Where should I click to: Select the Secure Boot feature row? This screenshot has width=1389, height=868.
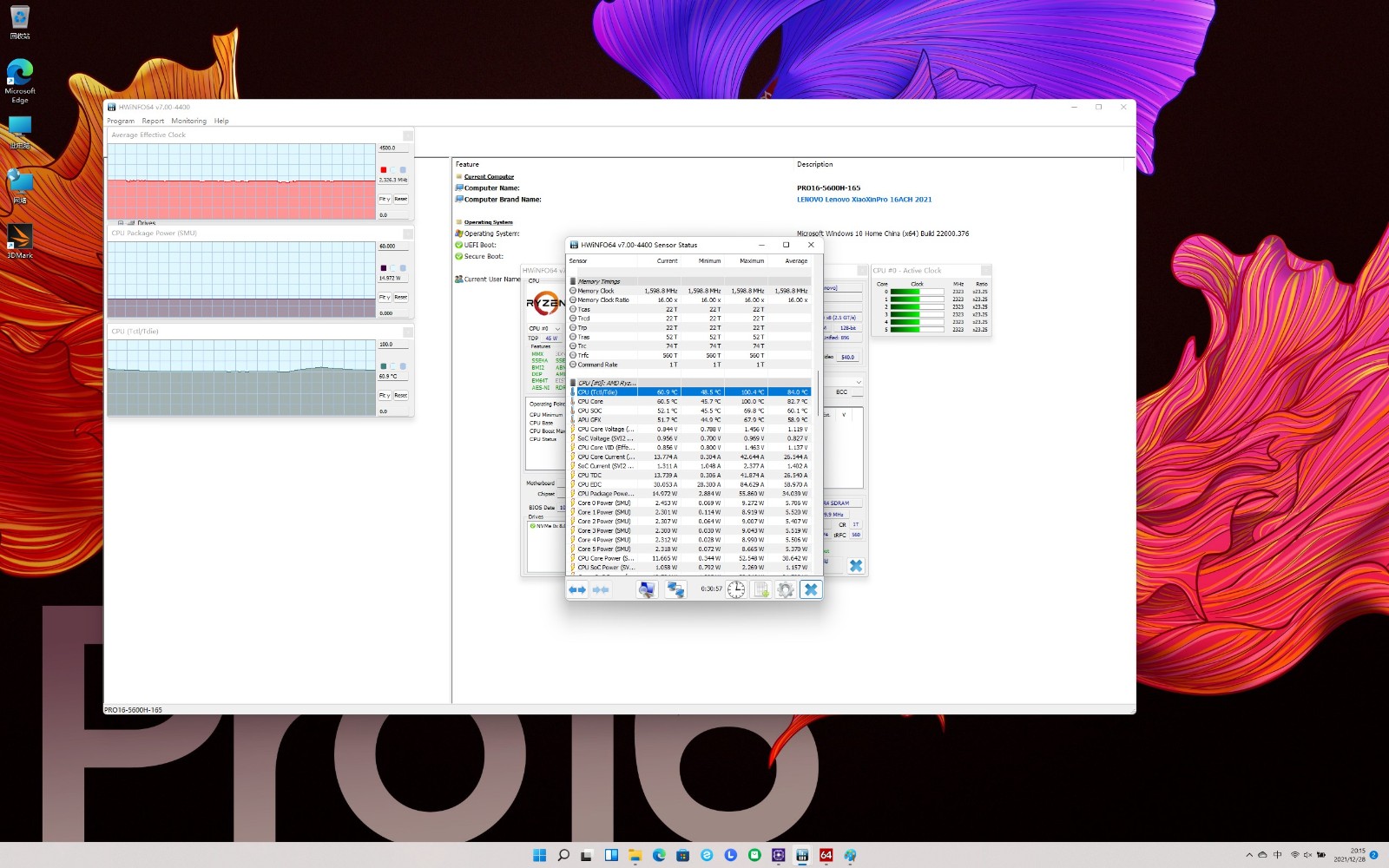click(x=479, y=256)
